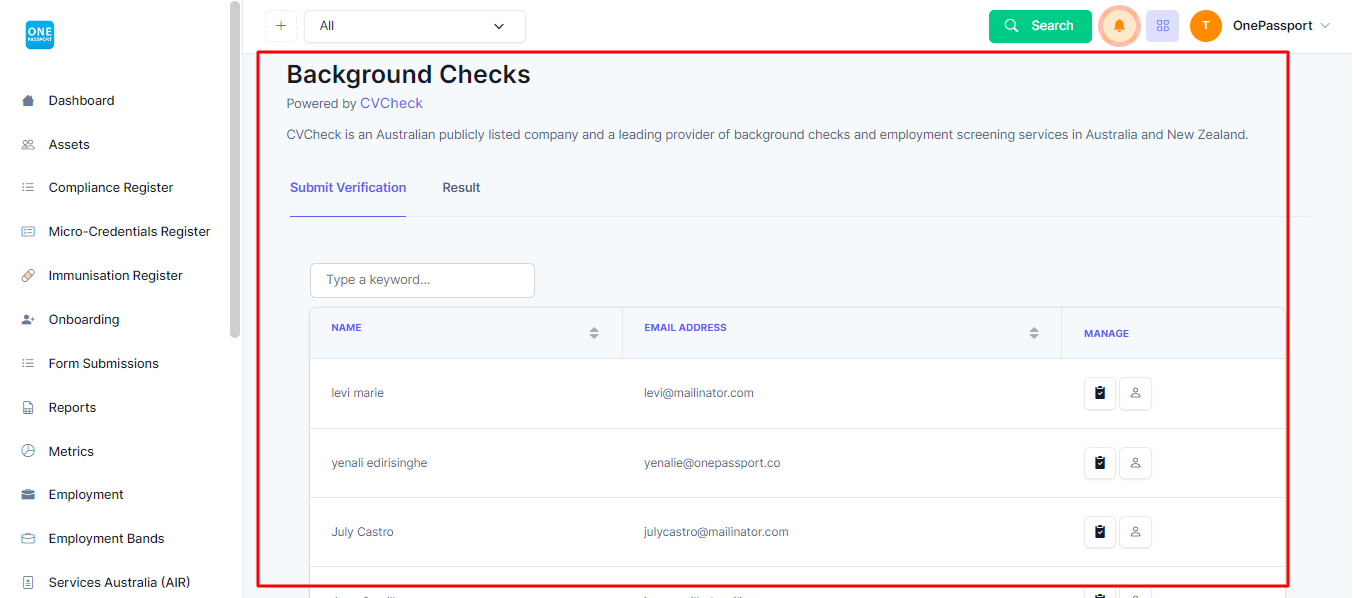Click the Metrics pie chart icon
This screenshot has height=598, width=1353.
[28, 451]
